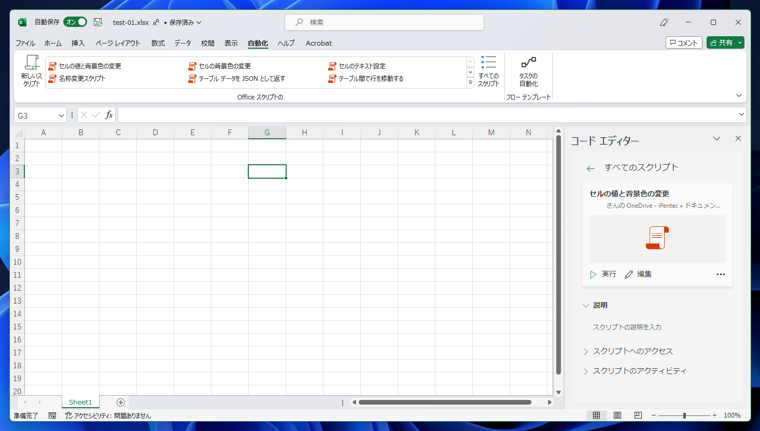Zoom out with the minus button
This screenshot has height=431, width=760.
pyautogui.click(x=653, y=415)
